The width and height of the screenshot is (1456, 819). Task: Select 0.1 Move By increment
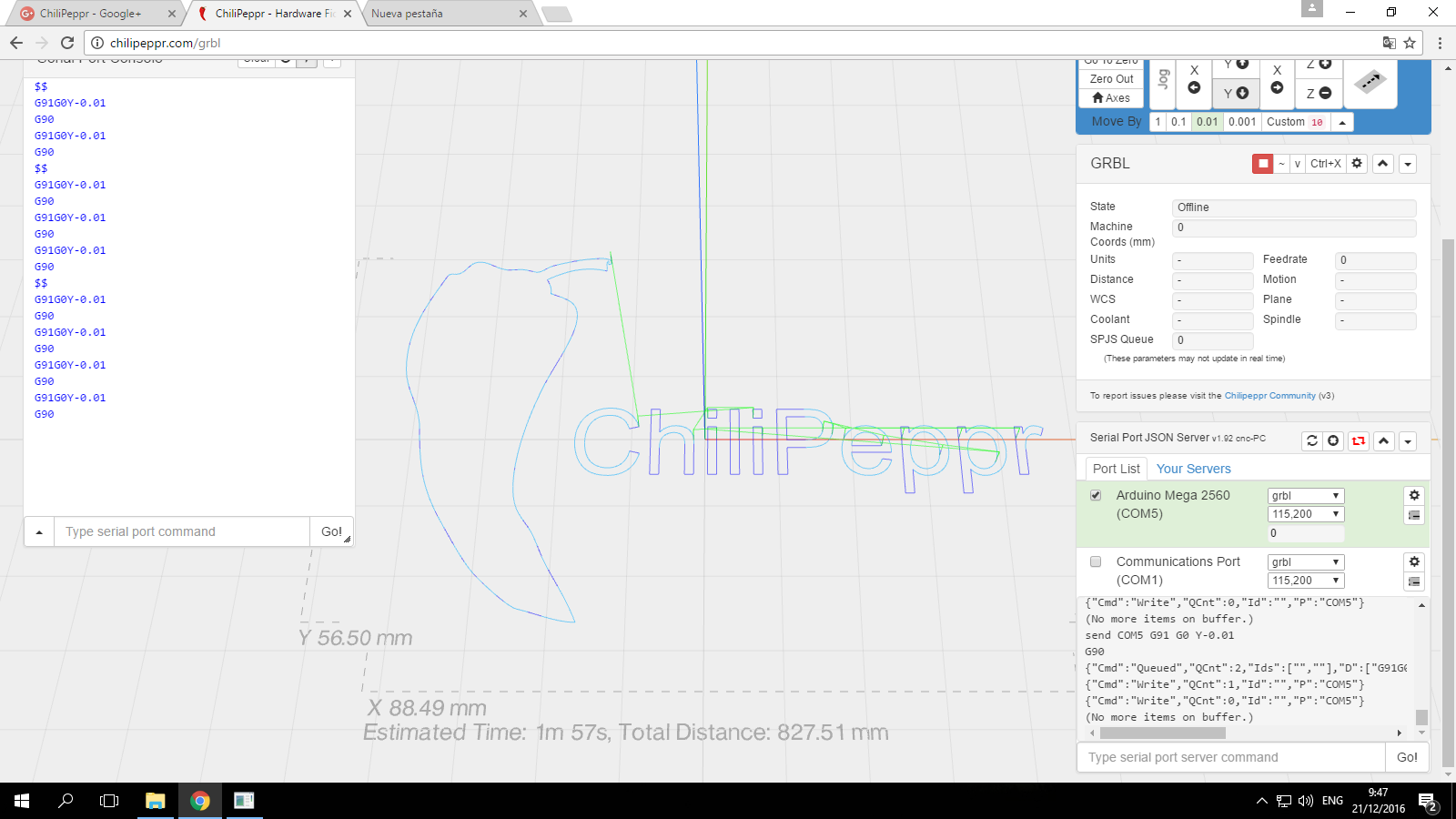(x=1178, y=122)
